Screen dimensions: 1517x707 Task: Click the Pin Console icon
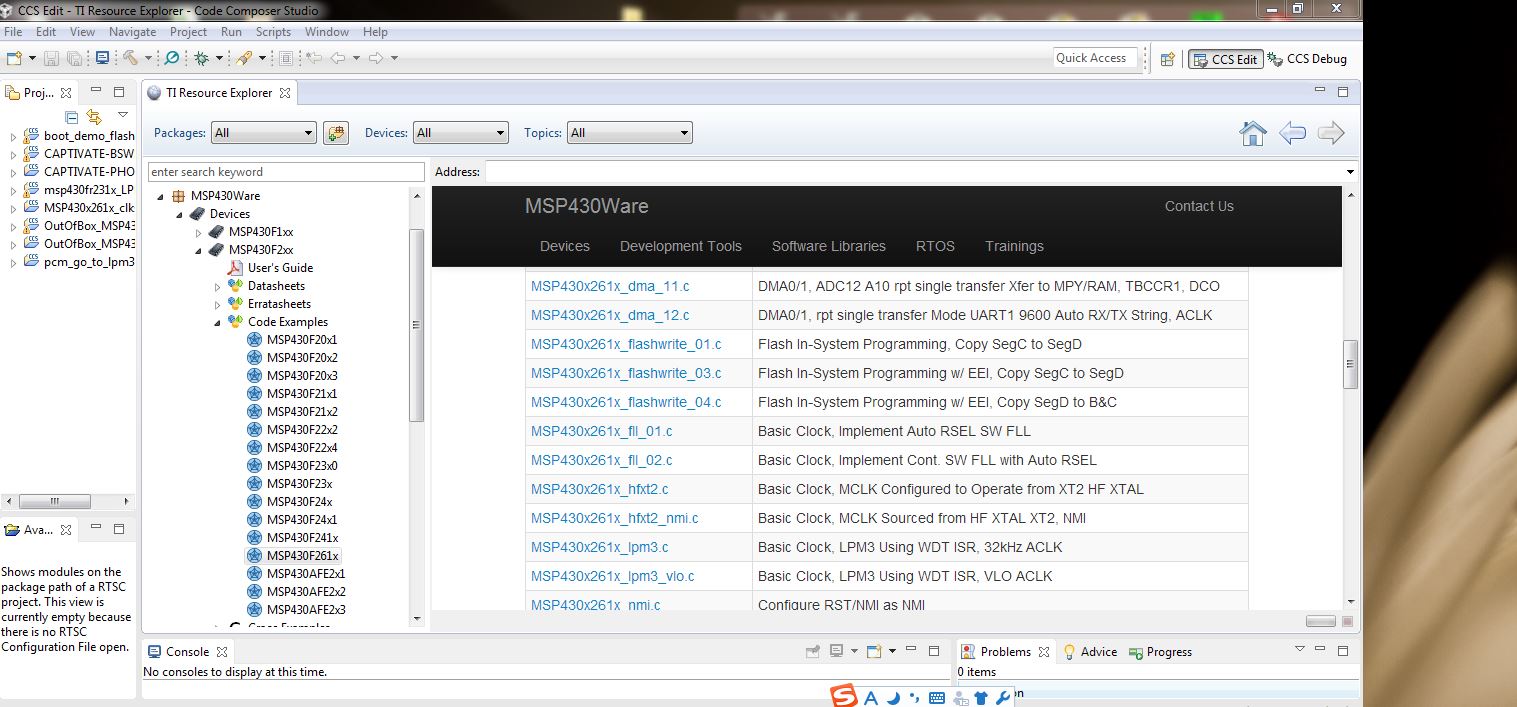pyautogui.click(x=813, y=652)
